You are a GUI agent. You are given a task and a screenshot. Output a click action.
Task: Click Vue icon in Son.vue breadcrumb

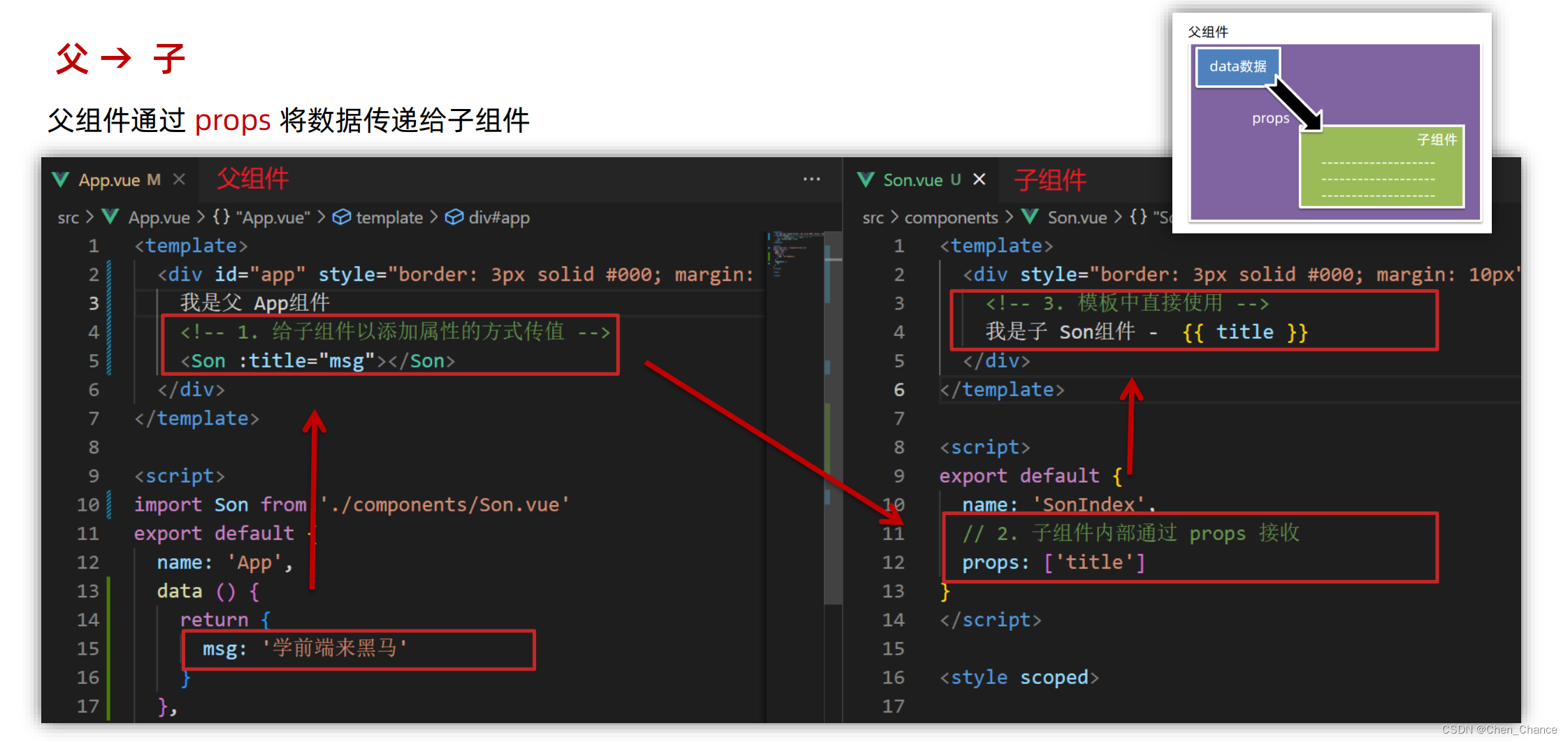coord(1030,217)
